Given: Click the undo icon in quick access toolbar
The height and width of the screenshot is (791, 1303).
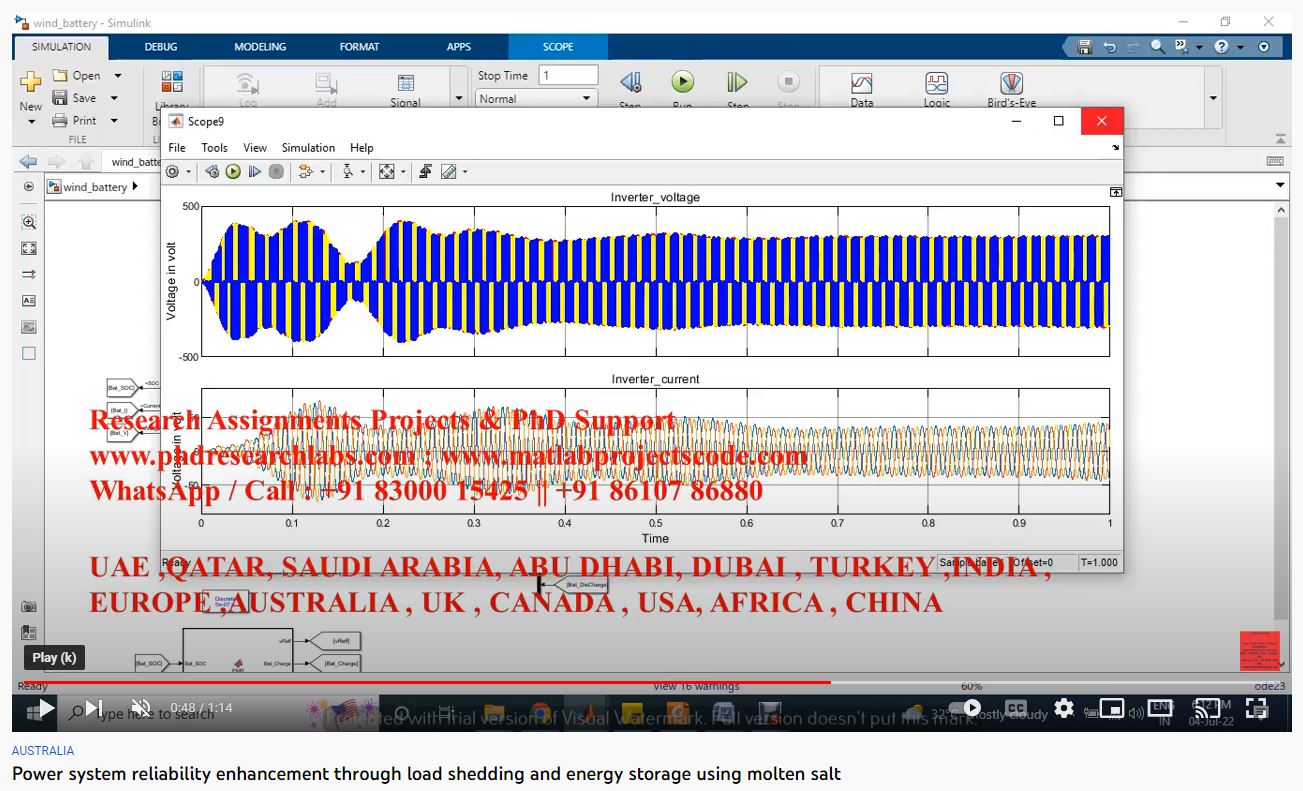Looking at the screenshot, I should pos(1109,47).
